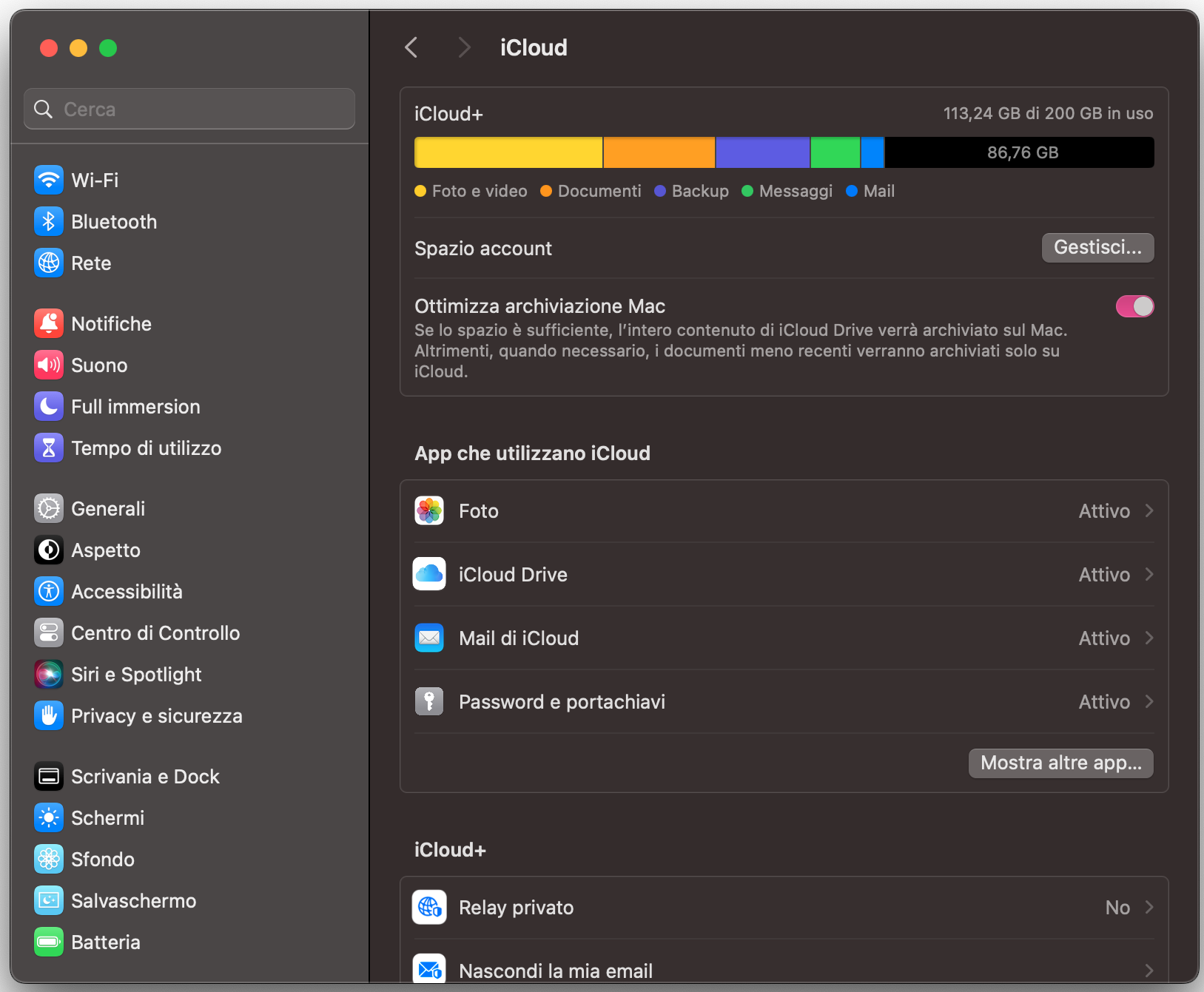Click the Mail di iCloud envelope icon

coord(429,638)
